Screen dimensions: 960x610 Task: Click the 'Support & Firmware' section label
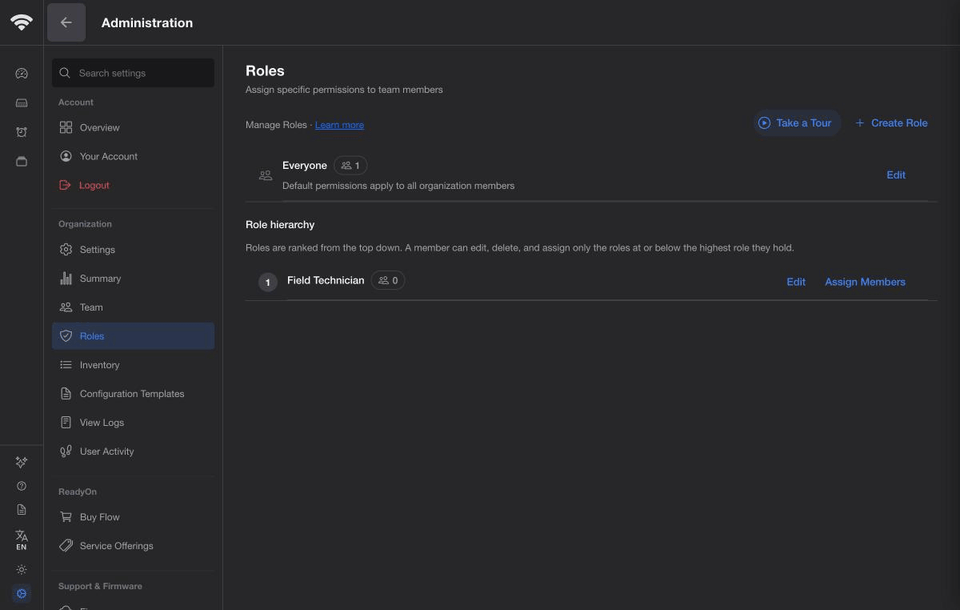point(100,586)
